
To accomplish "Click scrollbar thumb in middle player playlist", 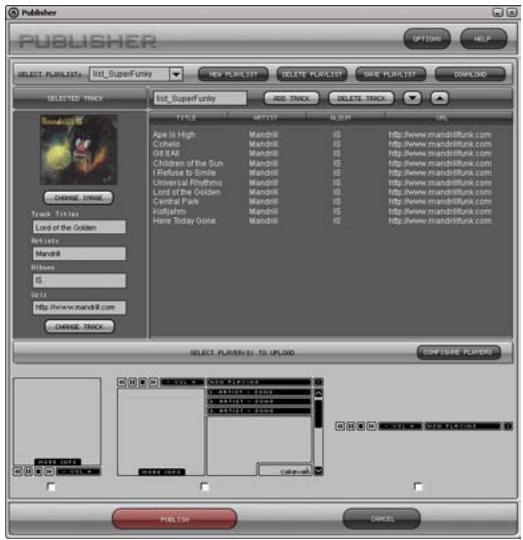I will point(318,413).
